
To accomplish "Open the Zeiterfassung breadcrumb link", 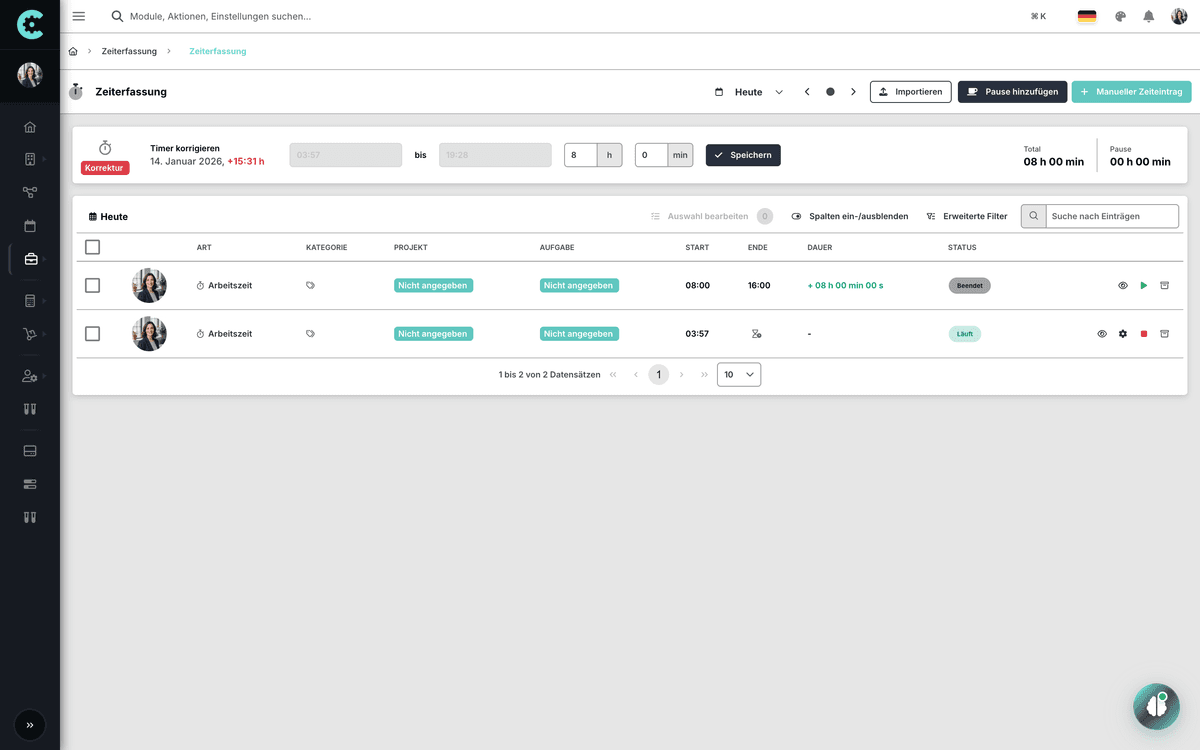I will click(x=132, y=51).
